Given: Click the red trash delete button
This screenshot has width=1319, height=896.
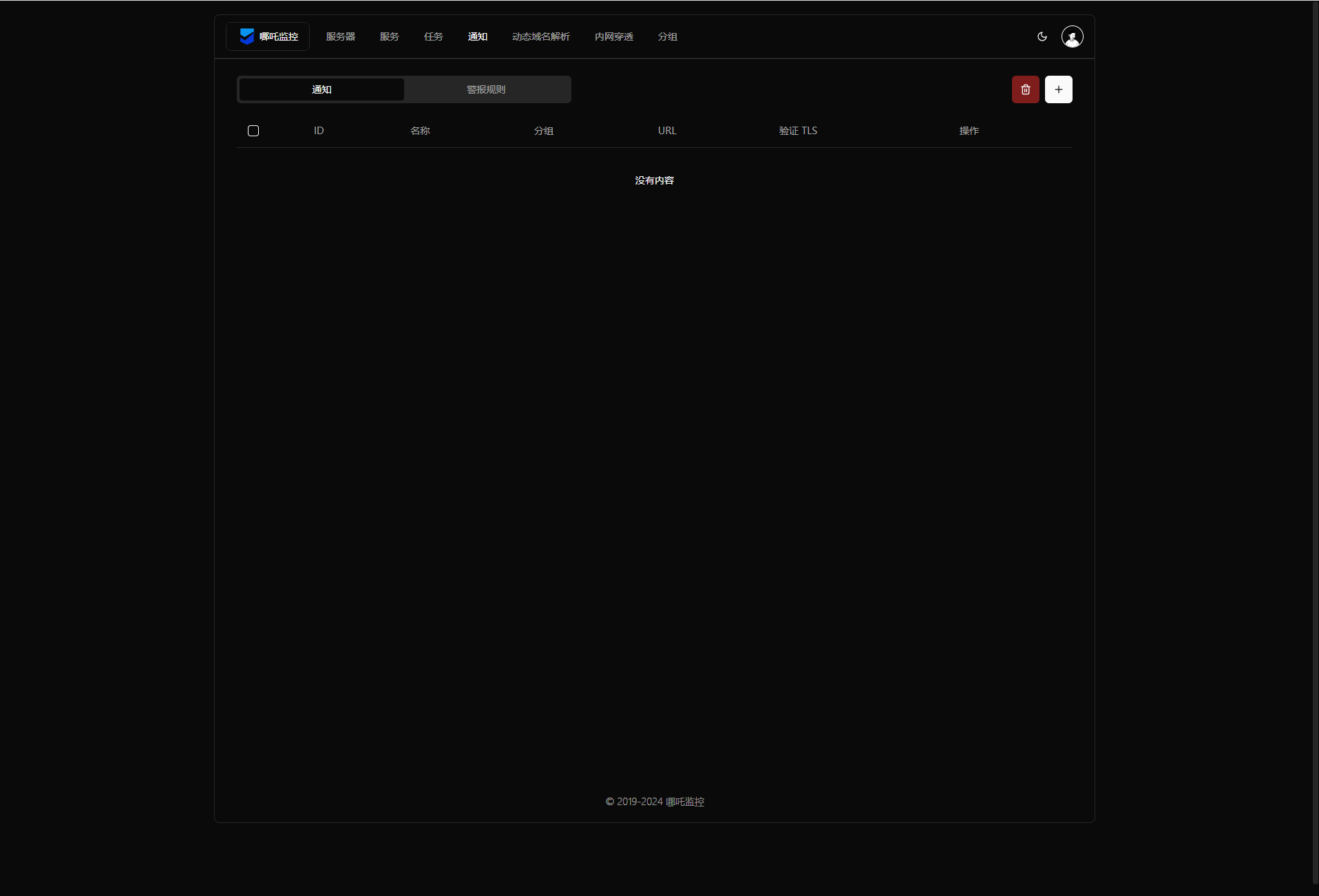Looking at the screenshot, I should tap(1025, 89).
